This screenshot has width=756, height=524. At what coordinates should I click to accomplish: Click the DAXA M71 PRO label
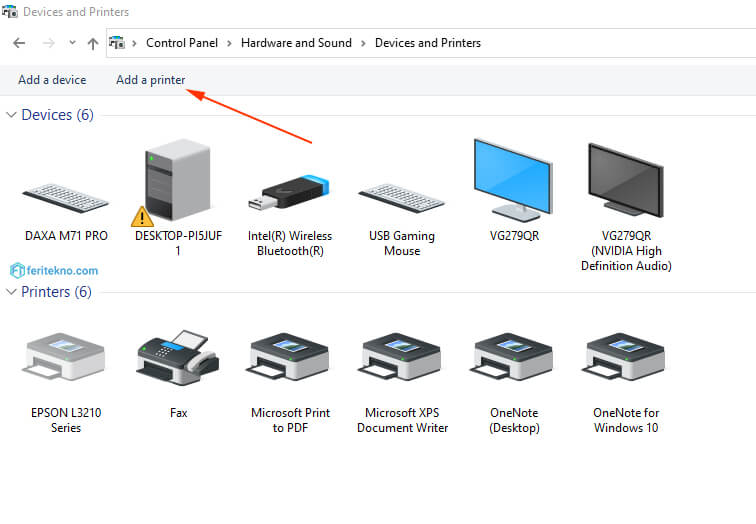[x=66, y=236]
